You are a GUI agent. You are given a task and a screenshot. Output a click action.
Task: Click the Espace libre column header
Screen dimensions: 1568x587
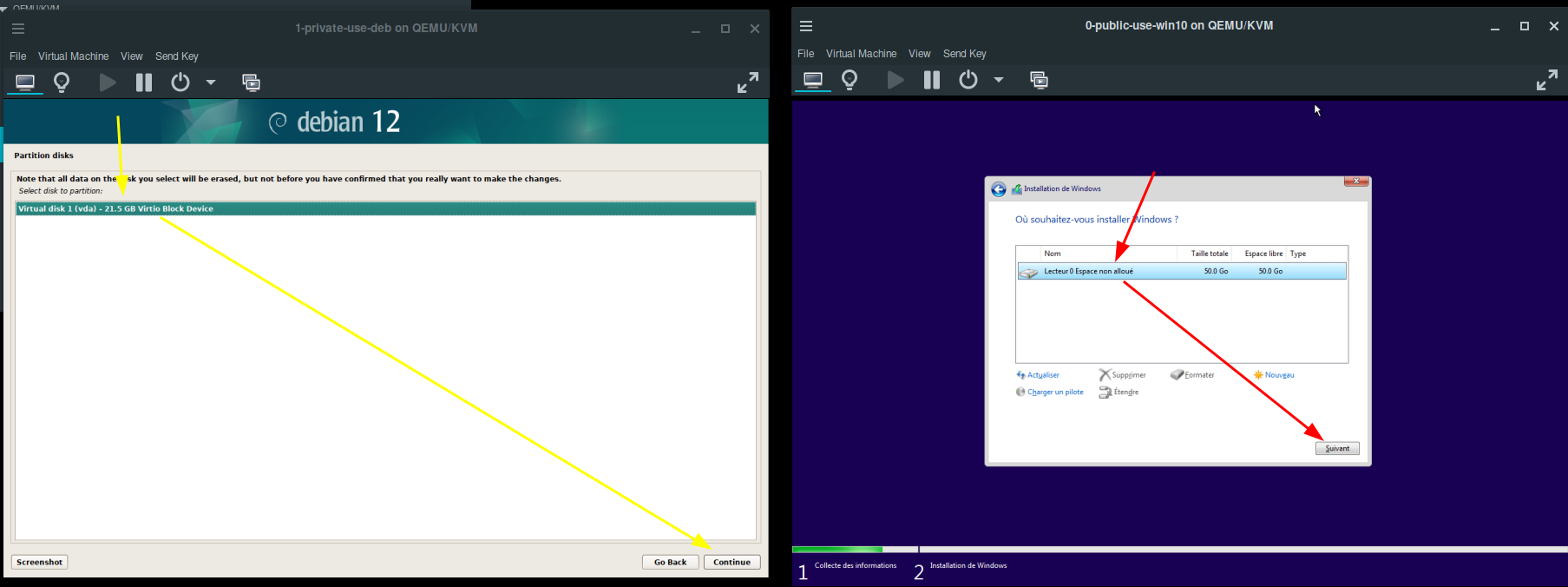click(1260, 254)
